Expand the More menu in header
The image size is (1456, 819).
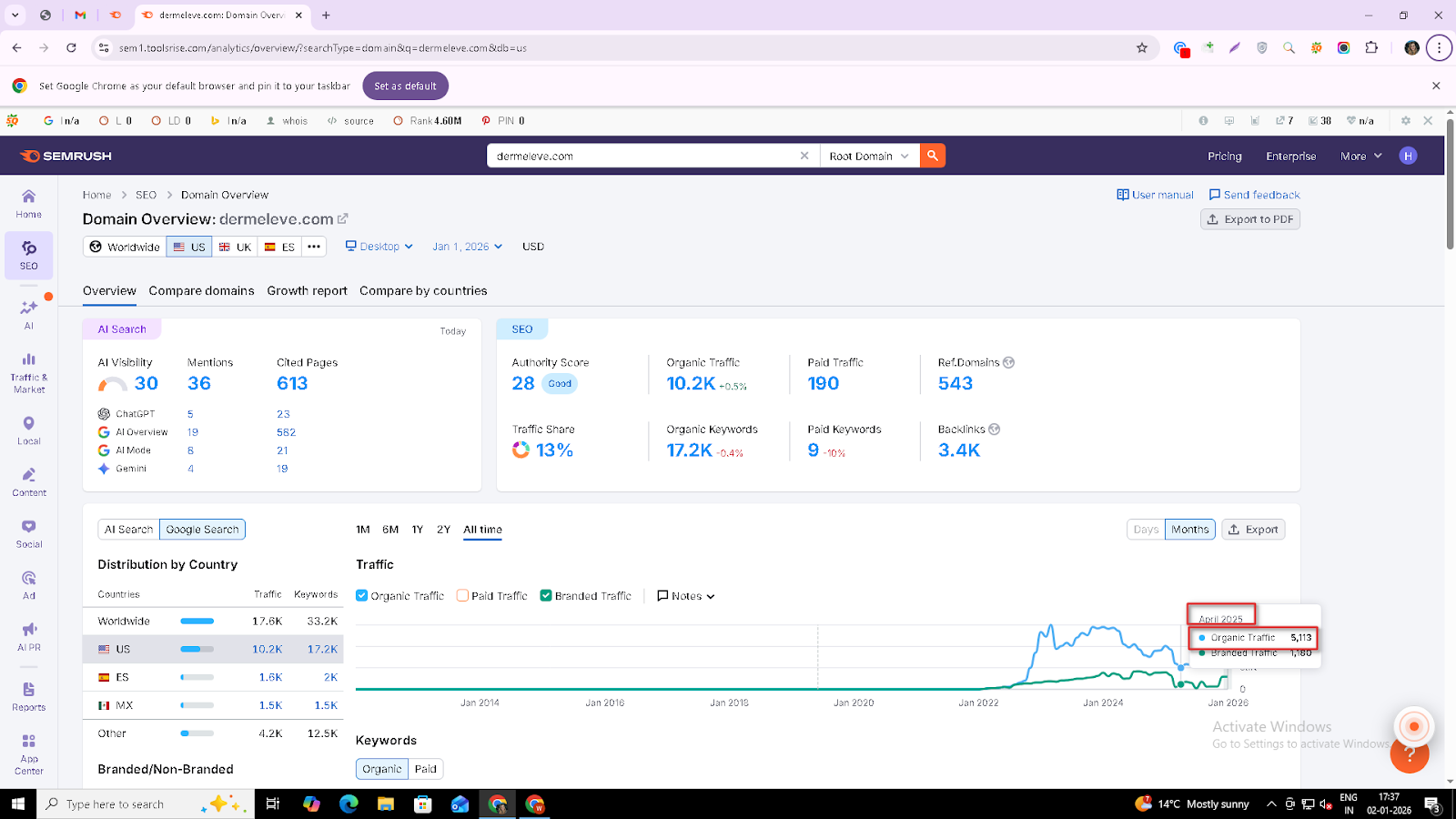pyautogui.click(x=1360, y=156)
